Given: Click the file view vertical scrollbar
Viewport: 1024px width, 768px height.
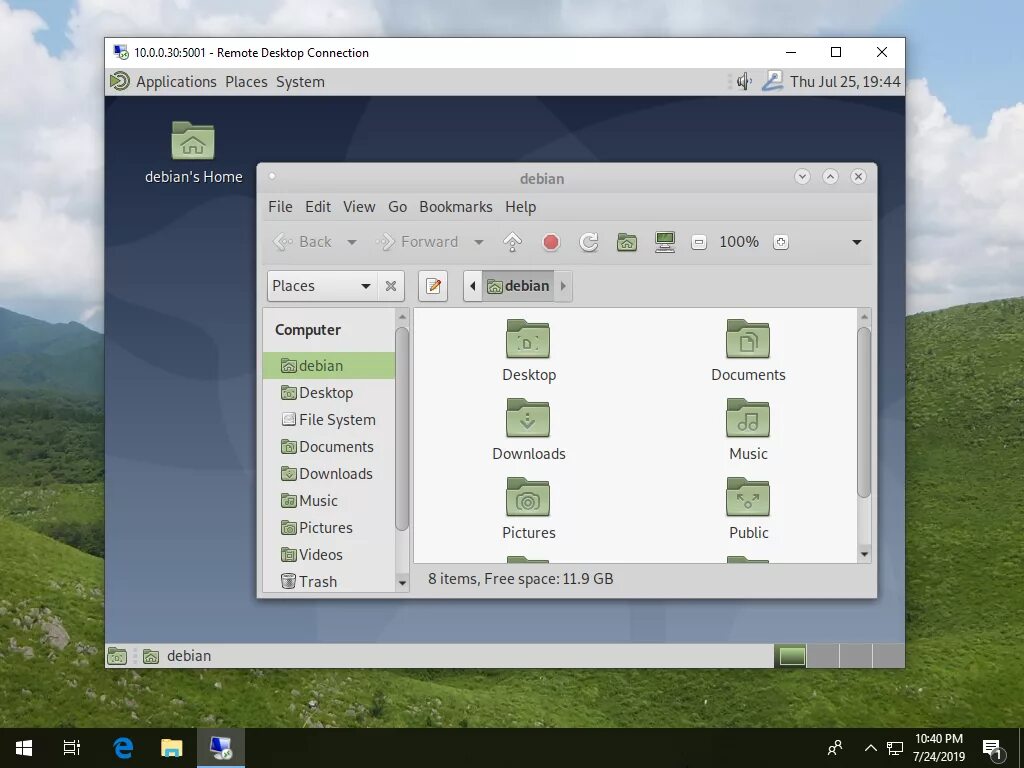Looking at the screenshot, I should [864, 412].
